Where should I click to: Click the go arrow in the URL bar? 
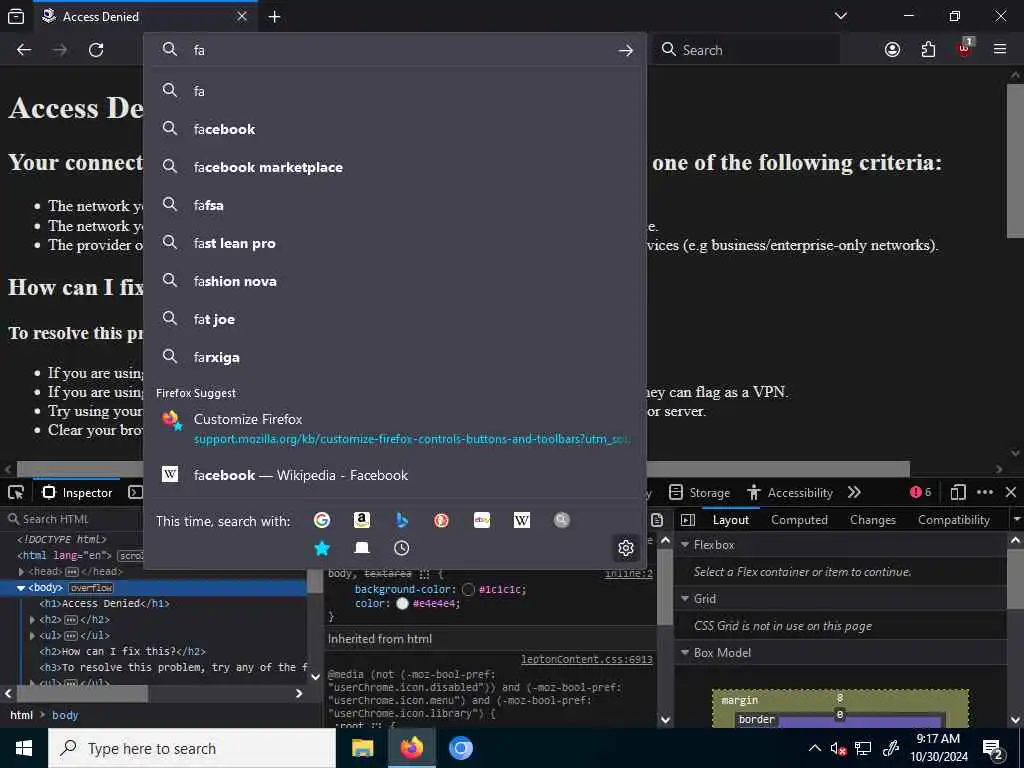(x=626, y=50)
